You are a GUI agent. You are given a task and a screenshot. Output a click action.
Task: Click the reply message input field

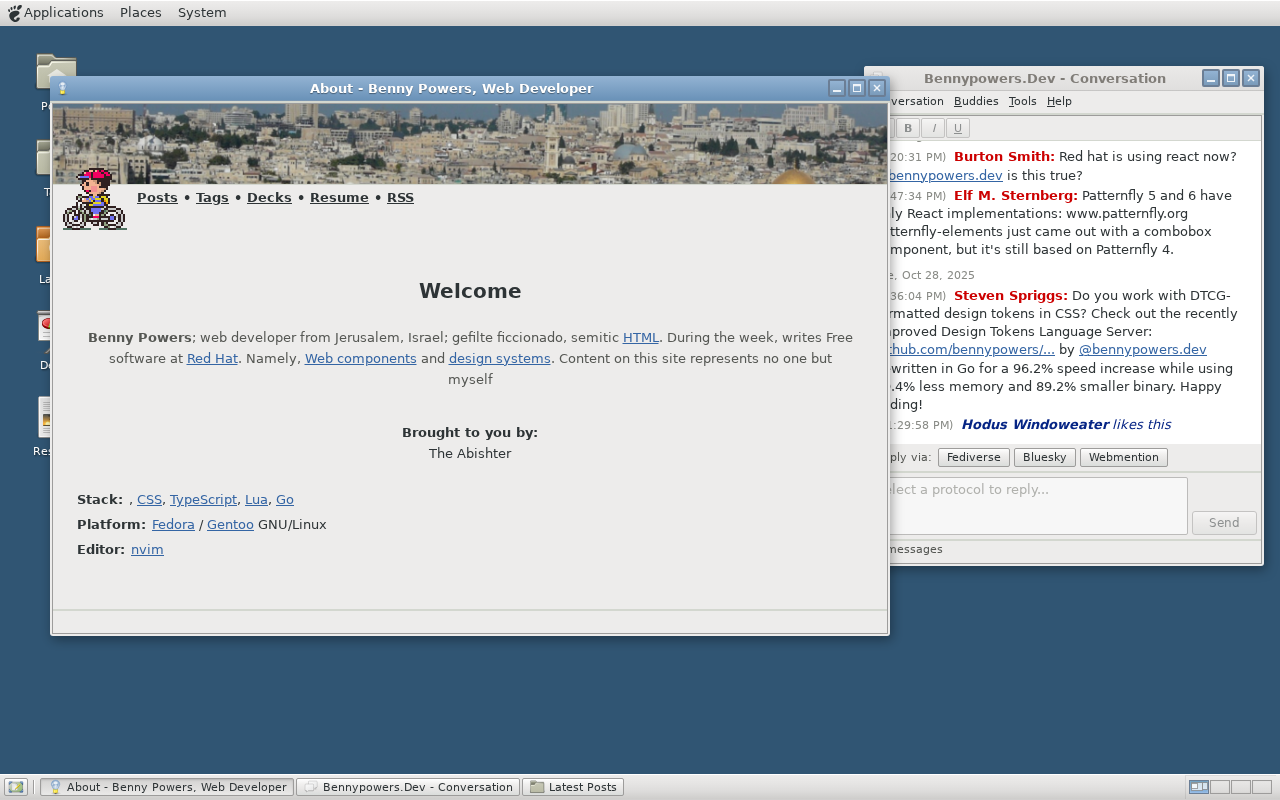pos(1035,505)
